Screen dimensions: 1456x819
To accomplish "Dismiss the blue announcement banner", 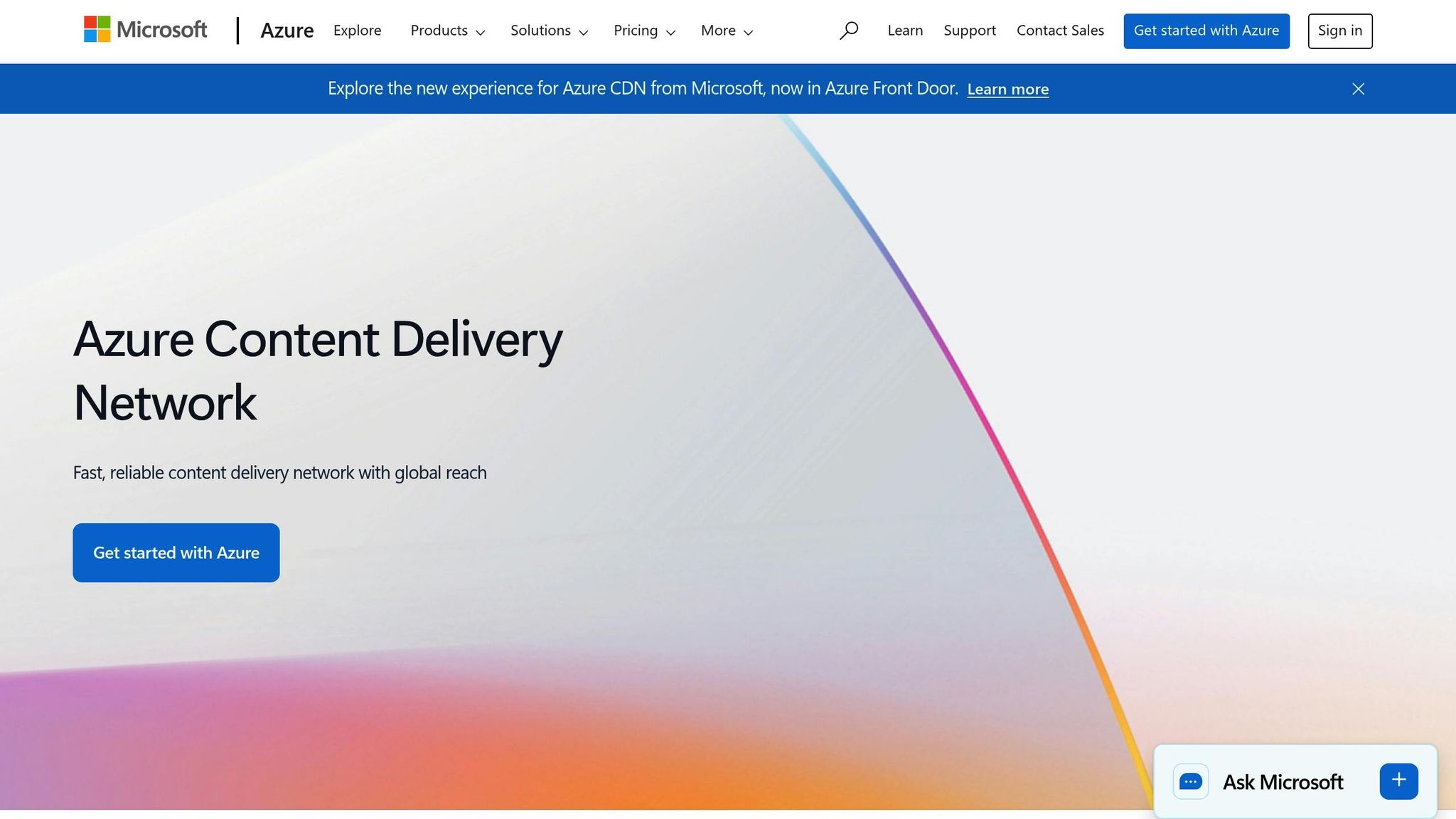I will click(1358, 89).
